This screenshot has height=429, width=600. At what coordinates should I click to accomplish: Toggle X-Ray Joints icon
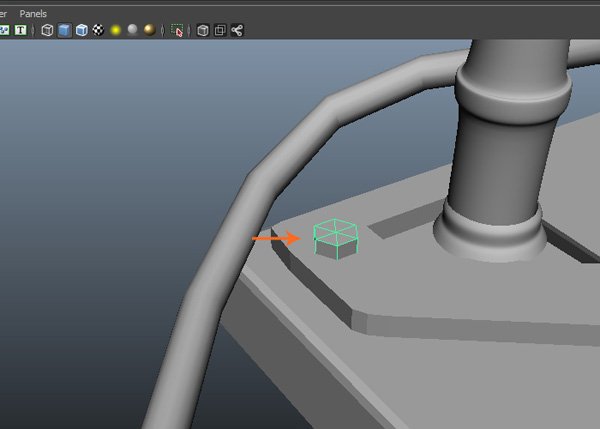pos(237,30)
